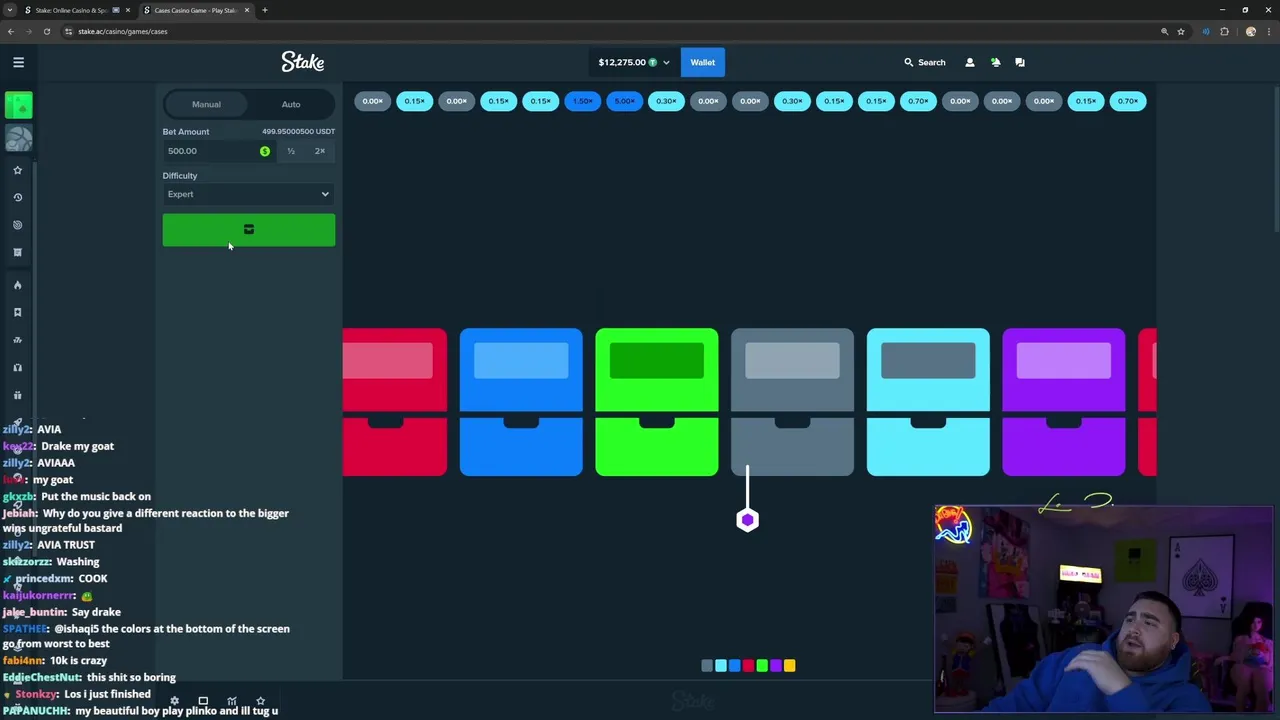Click the favourite star icon in game footer
The image size is (1280, 720).
pyautogui.click(x=260, y=701)
